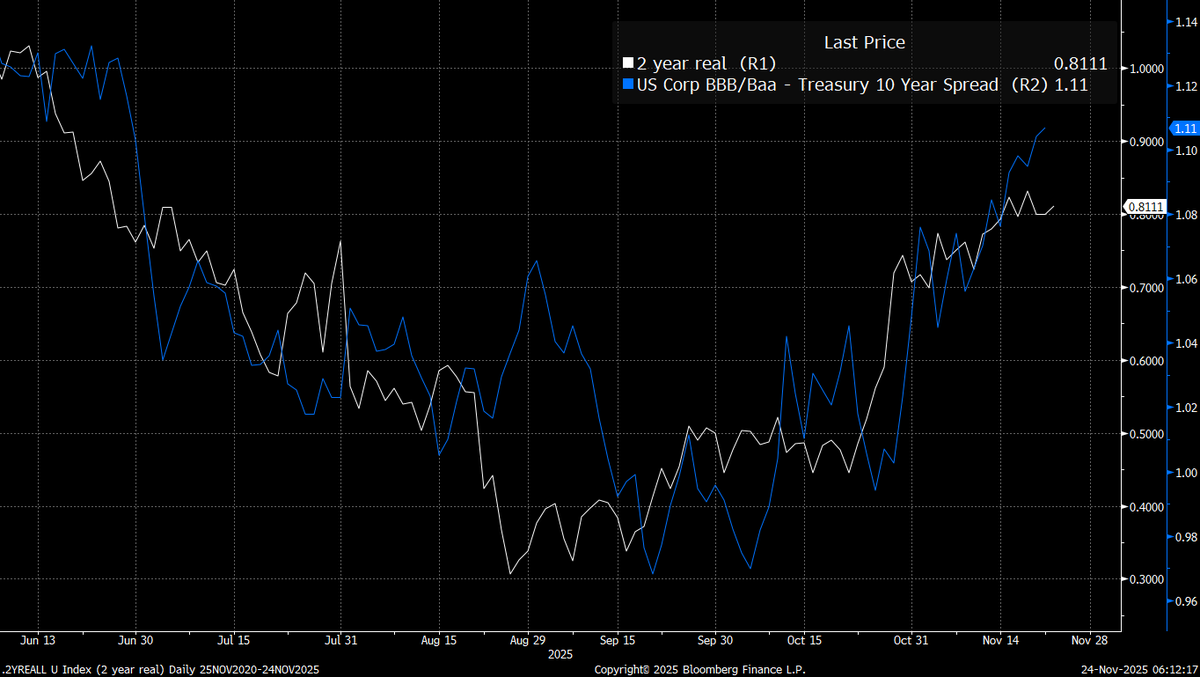Click the 0.8111 value in the legend
The image size is (1200, 677).
click(x=1081, y=64)
